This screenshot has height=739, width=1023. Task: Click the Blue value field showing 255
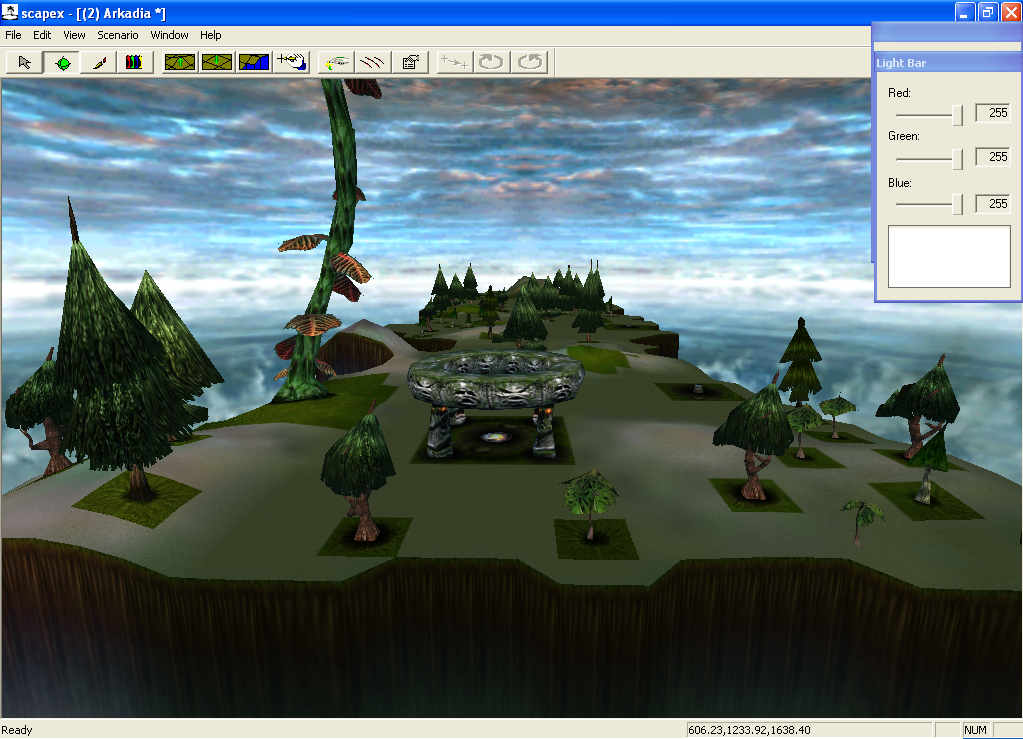point(992,204)
